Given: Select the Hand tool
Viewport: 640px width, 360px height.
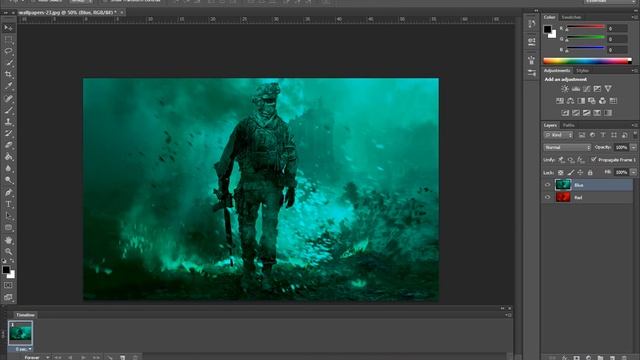Looking at the screenshot, I should (8, 240).
